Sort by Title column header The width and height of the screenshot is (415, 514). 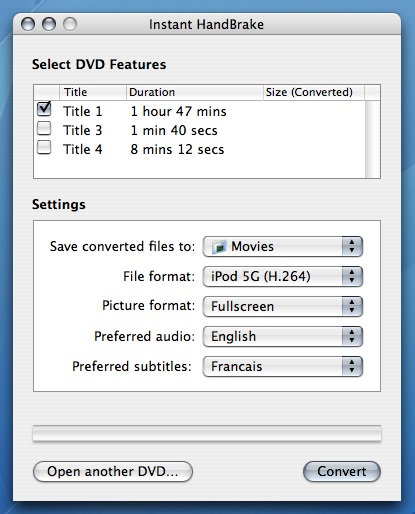tap(93, 92)
